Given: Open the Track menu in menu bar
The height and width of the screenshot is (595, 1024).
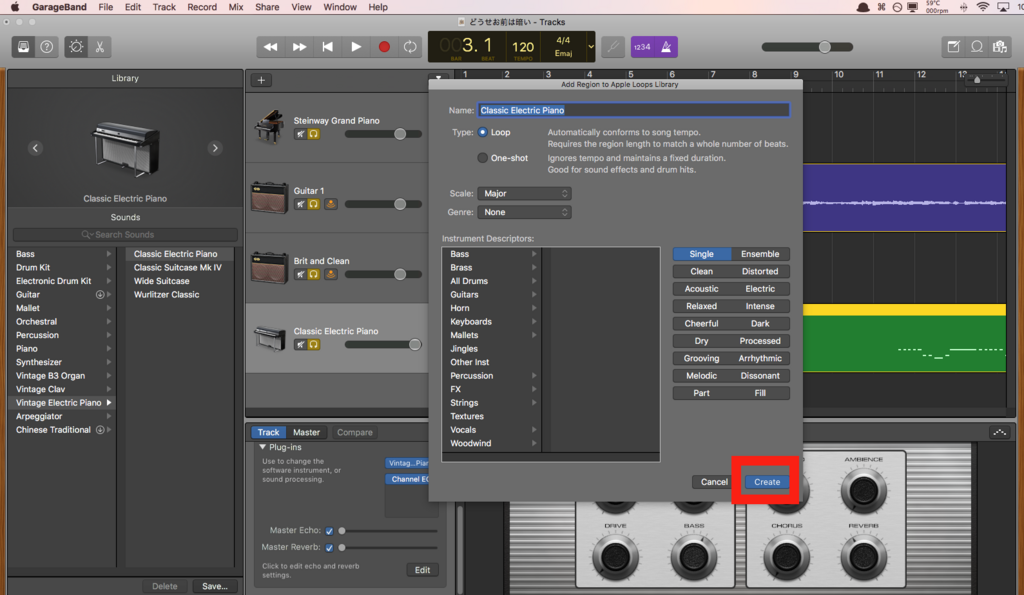Looking at the screenshot, I should (164, 7).
